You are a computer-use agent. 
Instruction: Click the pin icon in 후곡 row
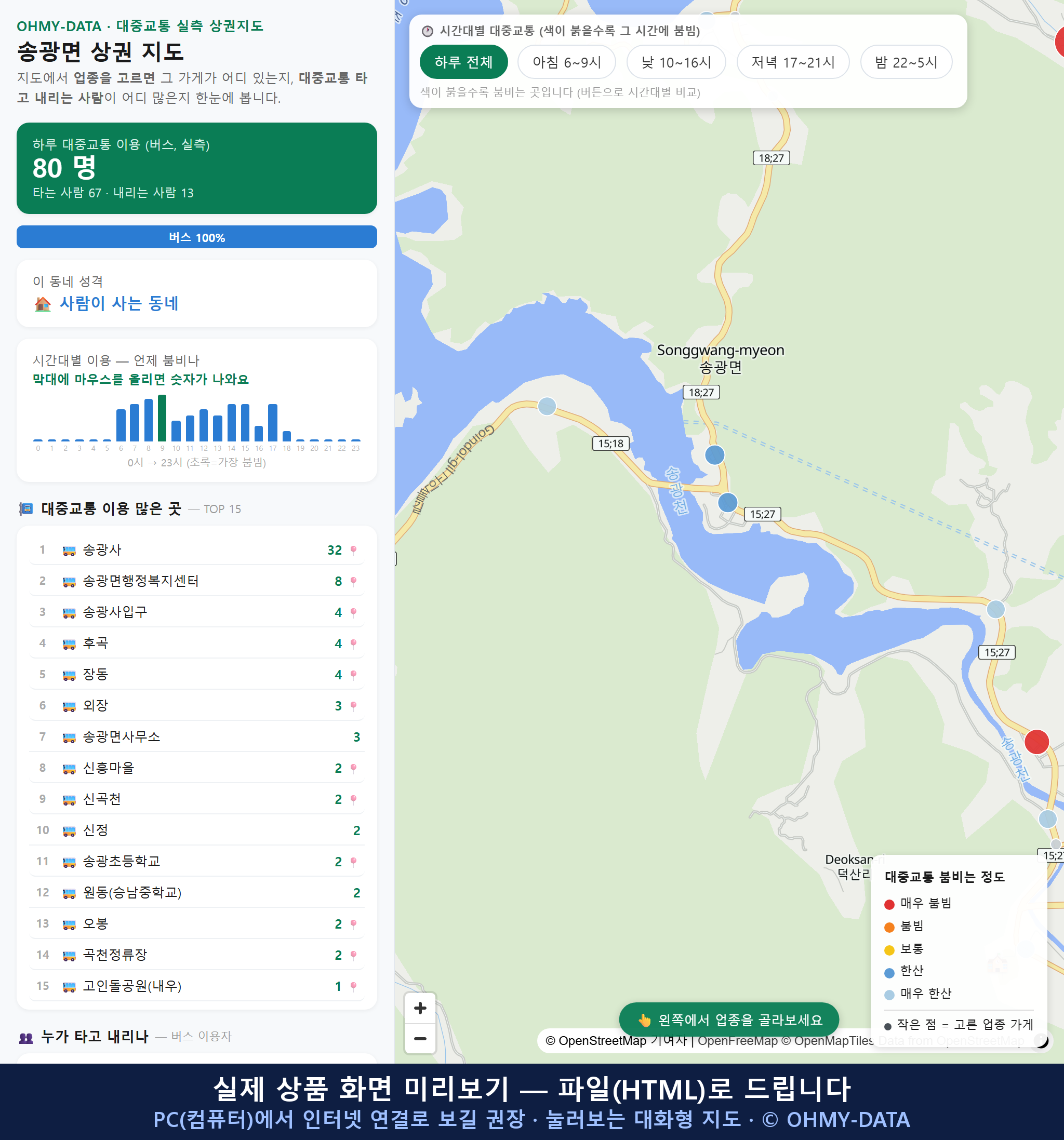(x=353, y=643)
